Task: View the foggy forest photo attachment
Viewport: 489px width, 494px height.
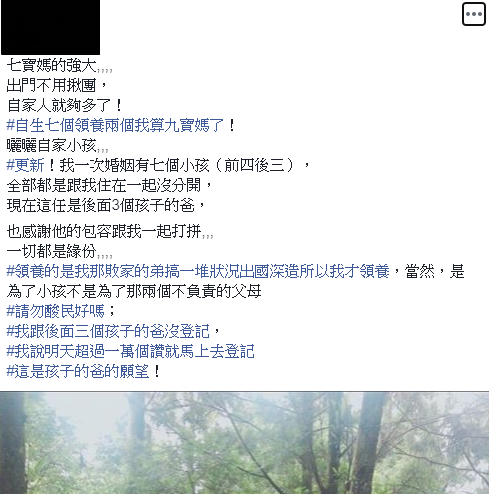Action: tap(244, 443)
